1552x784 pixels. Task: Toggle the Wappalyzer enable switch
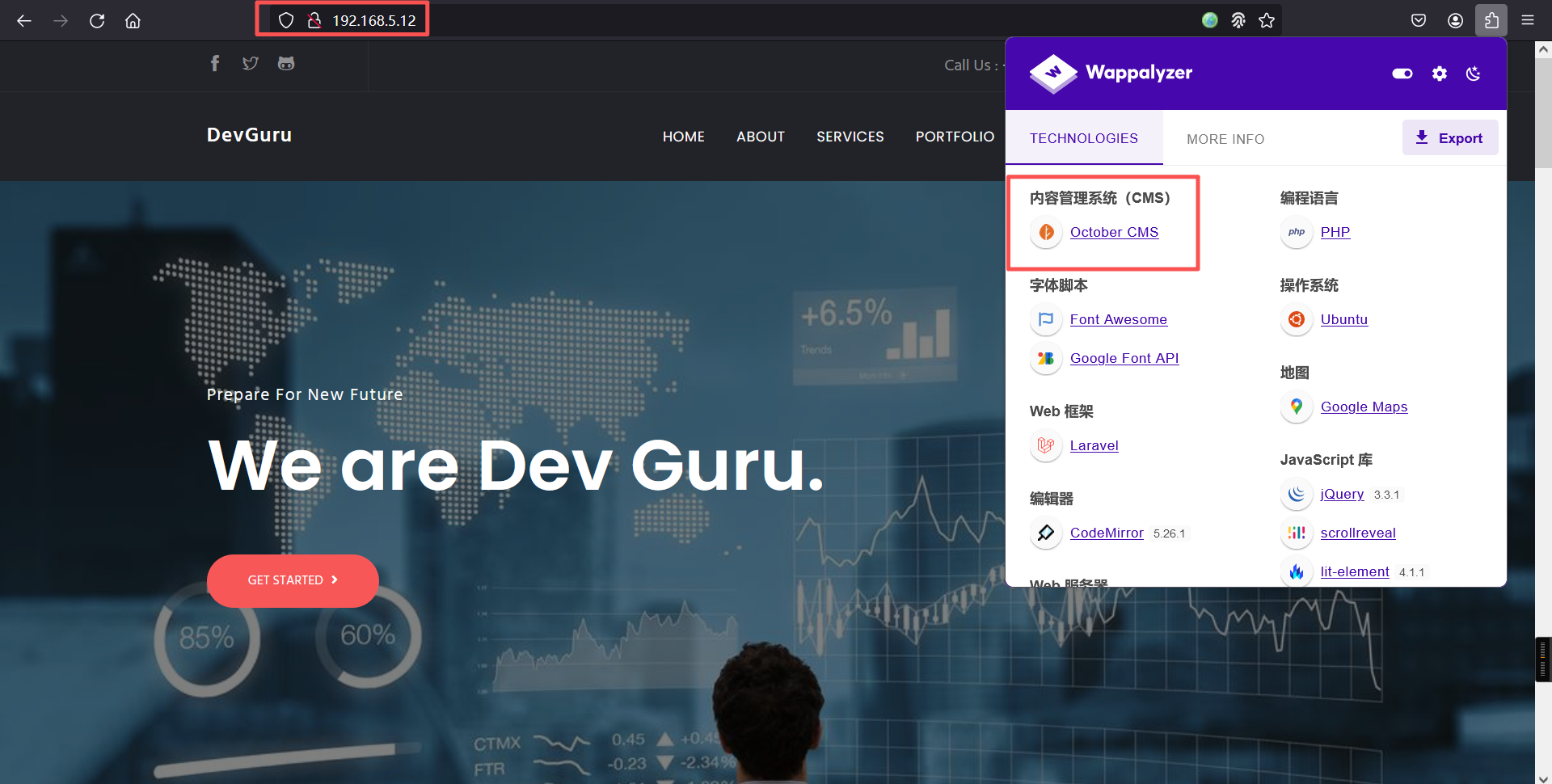pyautogui.click(x=1402, y=74)
